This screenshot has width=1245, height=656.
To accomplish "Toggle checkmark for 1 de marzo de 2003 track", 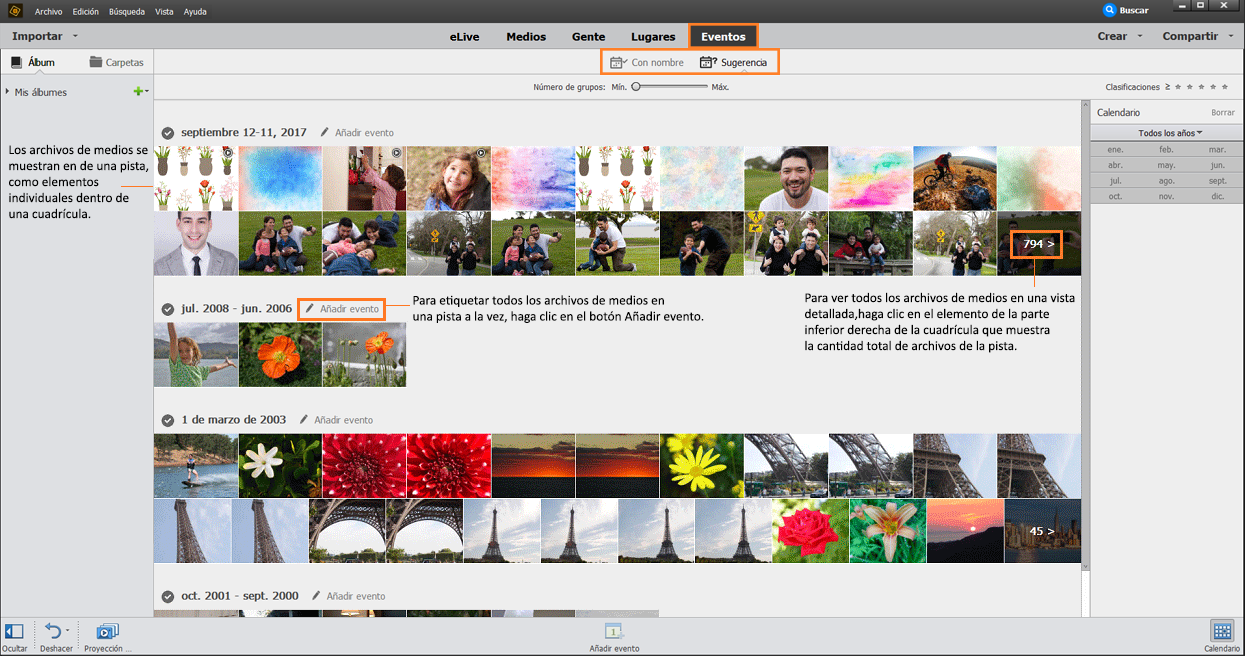I will click(168, 420).
